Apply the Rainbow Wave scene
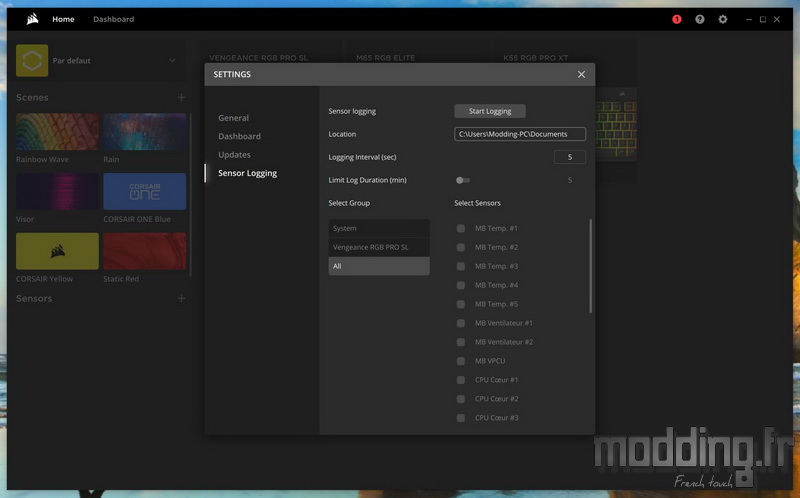The height and width of the screenshot is (498, 800). point(57,132)
